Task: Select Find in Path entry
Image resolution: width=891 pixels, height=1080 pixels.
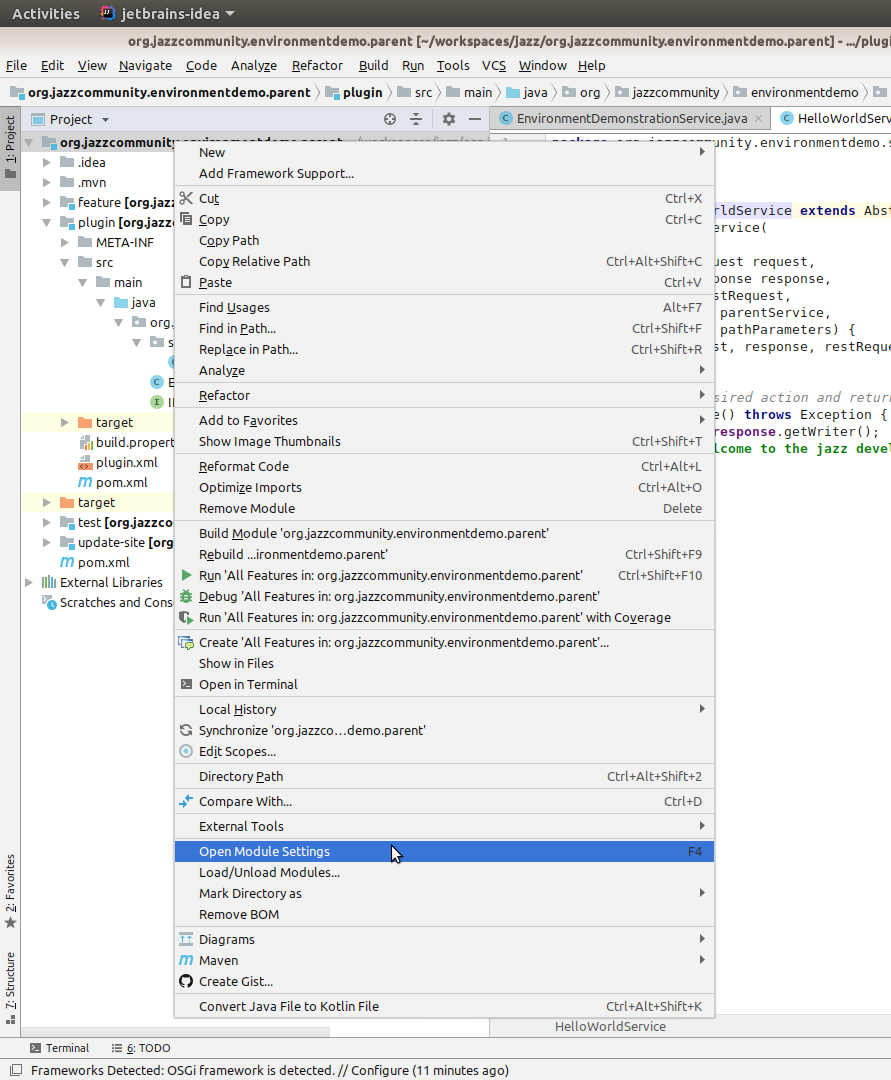Action: point(444,328)
